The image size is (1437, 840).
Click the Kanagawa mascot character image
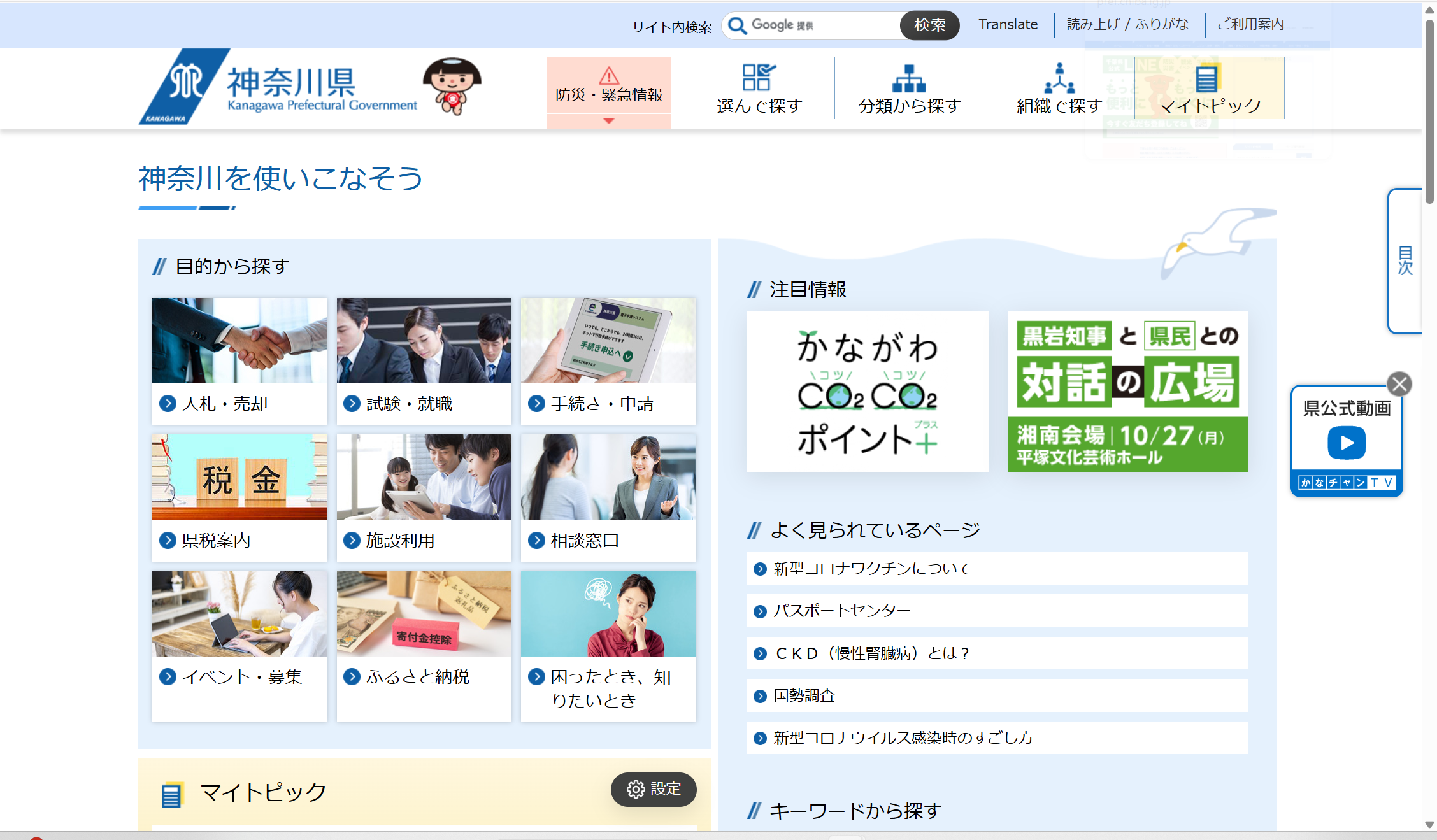pos(452,86)
